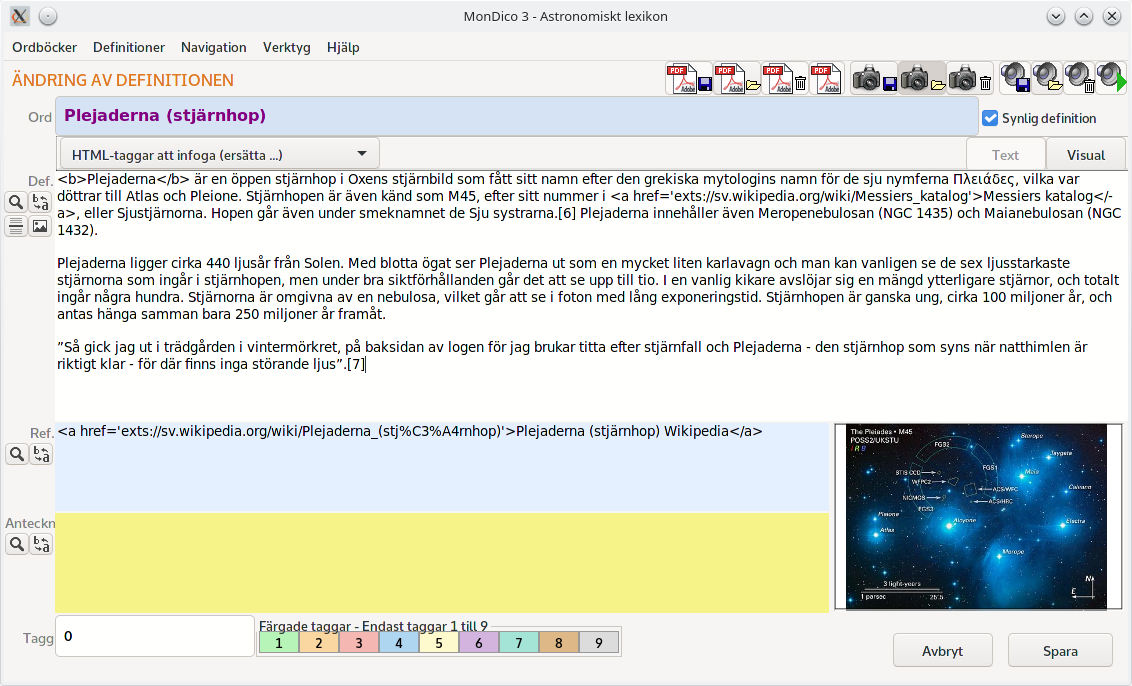Select gray color tag 9

click(598, 642)
